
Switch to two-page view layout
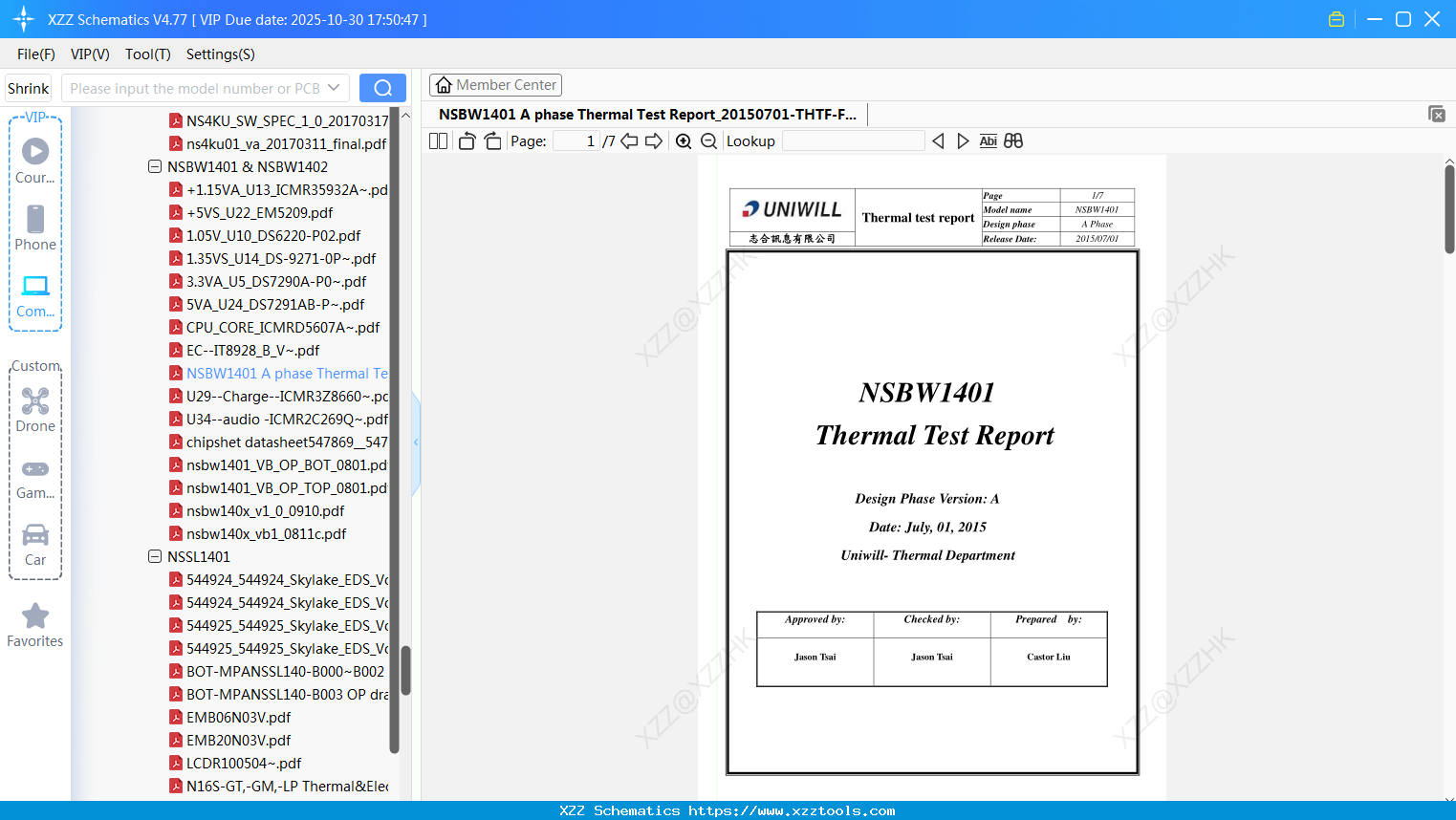pyautogui.click(x=438, y=140)
